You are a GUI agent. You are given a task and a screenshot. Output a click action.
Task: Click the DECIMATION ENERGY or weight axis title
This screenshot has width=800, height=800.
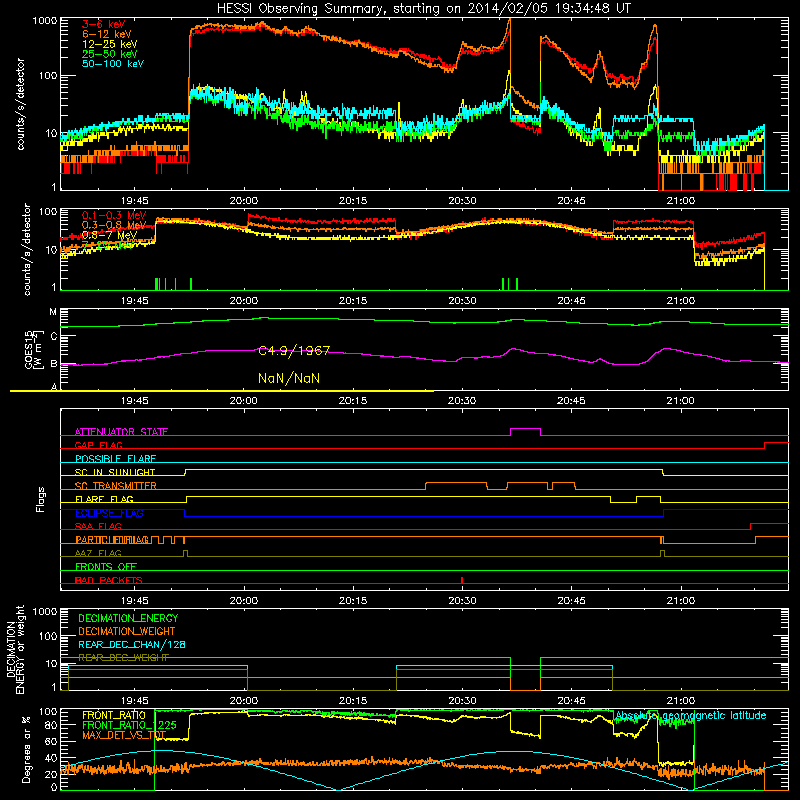click(x=15, y=649)
